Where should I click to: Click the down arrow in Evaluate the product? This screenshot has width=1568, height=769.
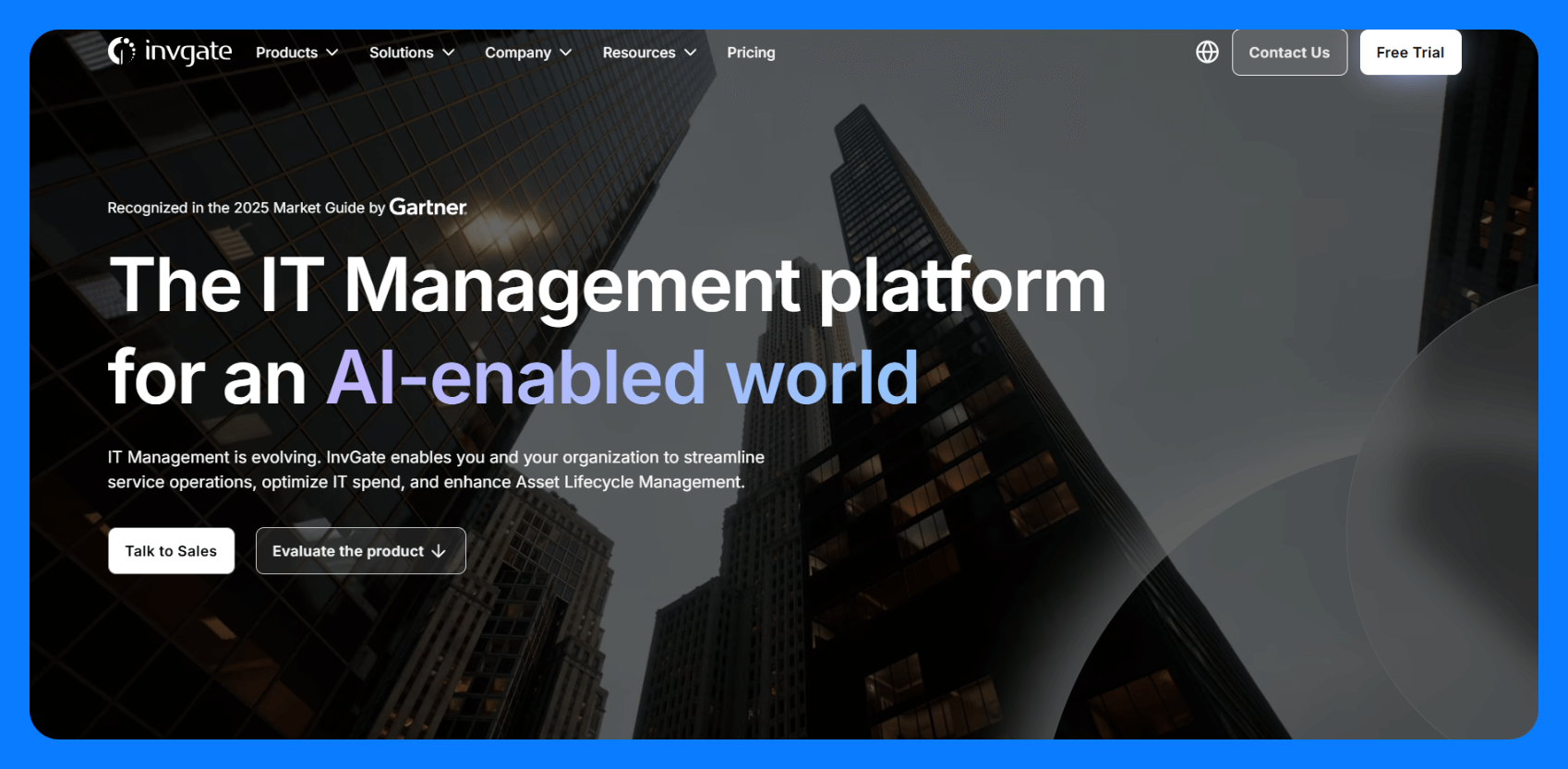(439, 551)
